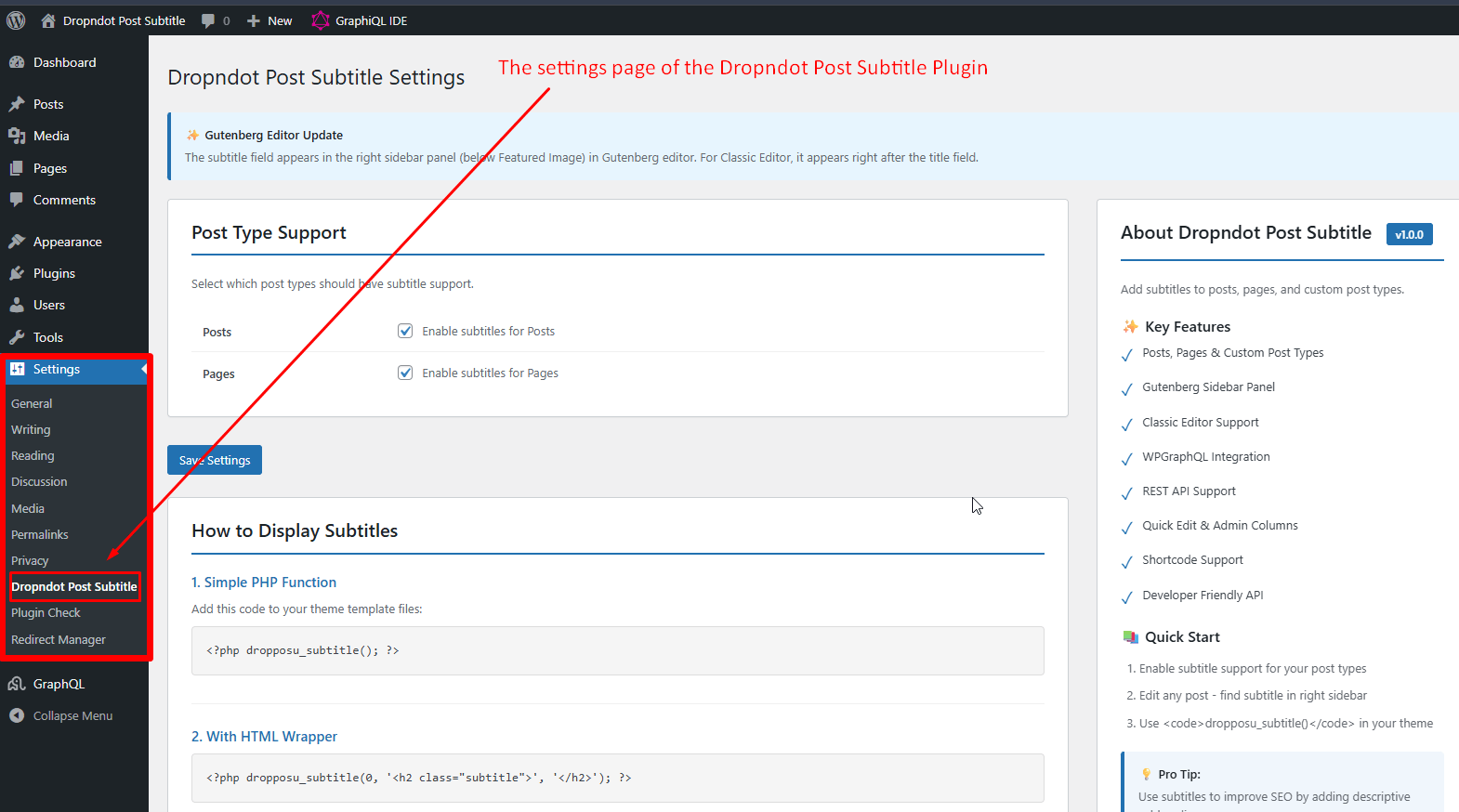1459x812 pixels.
Task: Click the Simple PHP Function heading
Action: pos(264,583)
